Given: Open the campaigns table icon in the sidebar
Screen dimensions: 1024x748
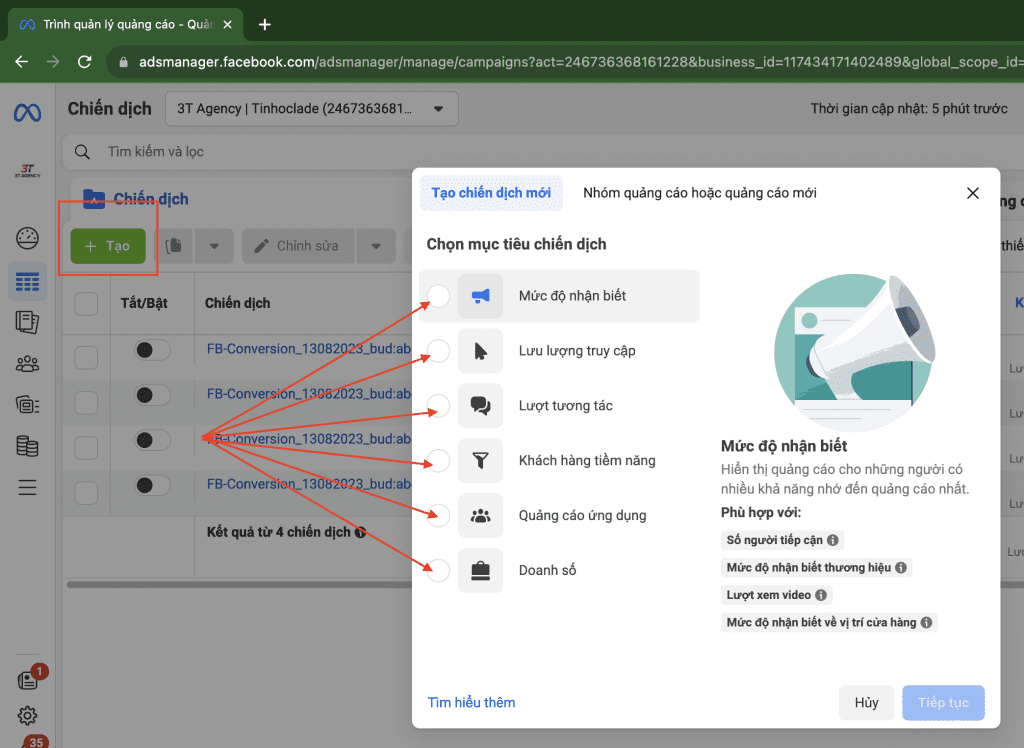Looking at the screenshot, I should [x=27, y=282].
